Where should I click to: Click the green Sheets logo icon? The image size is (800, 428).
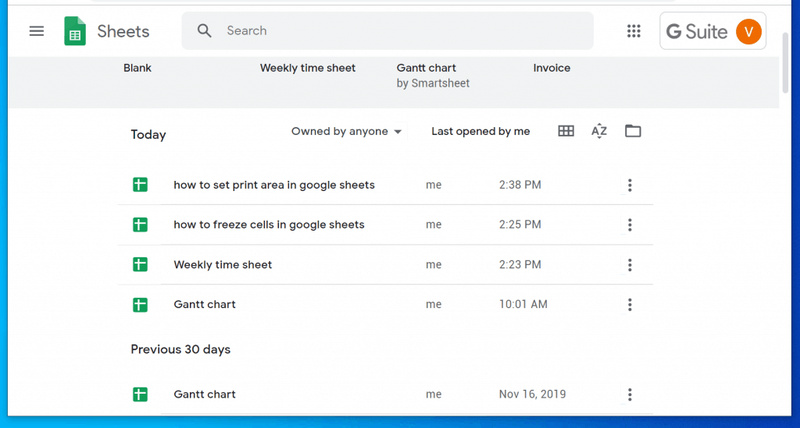(74, 31)
